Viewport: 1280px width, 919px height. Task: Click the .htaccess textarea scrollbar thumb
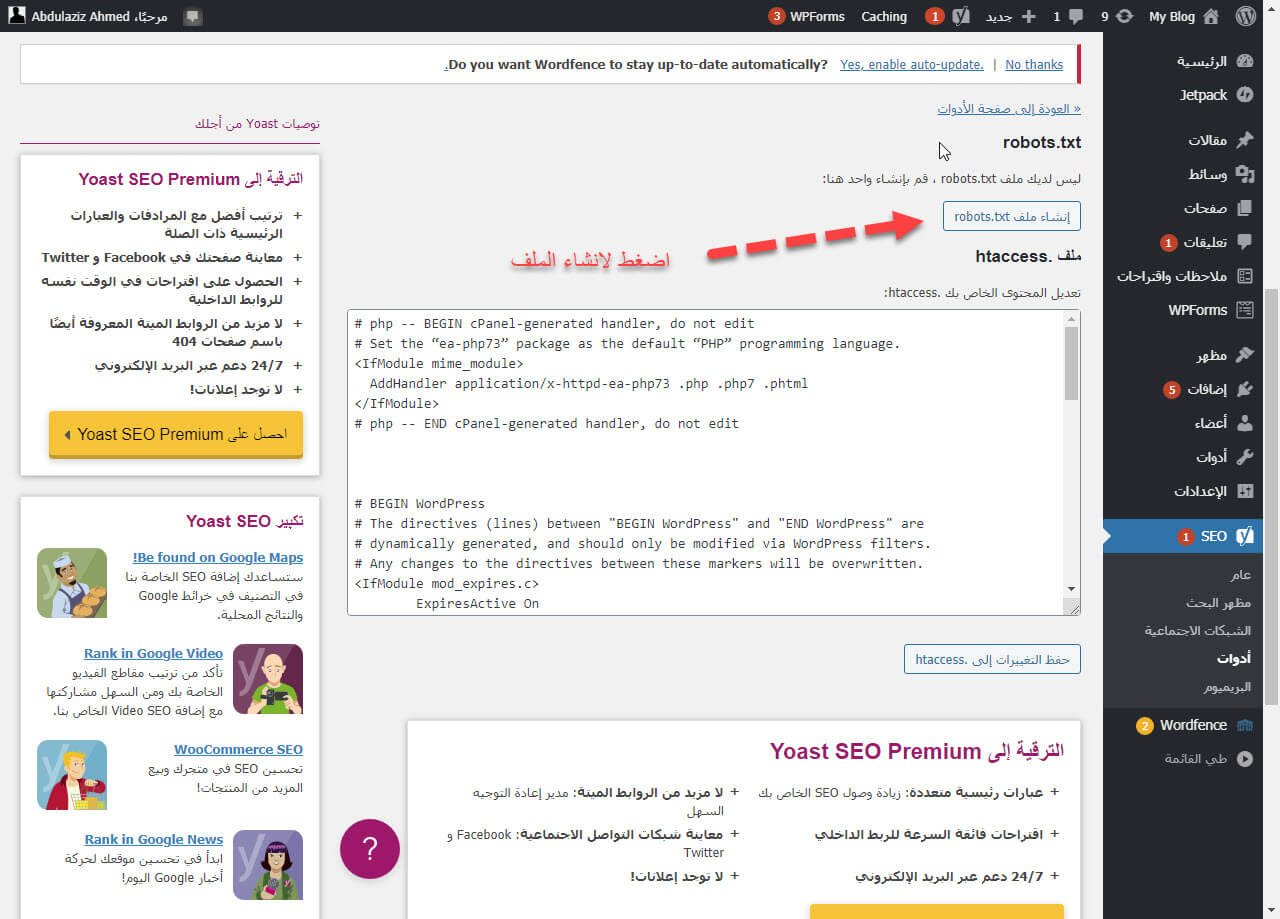[1071, 362]
